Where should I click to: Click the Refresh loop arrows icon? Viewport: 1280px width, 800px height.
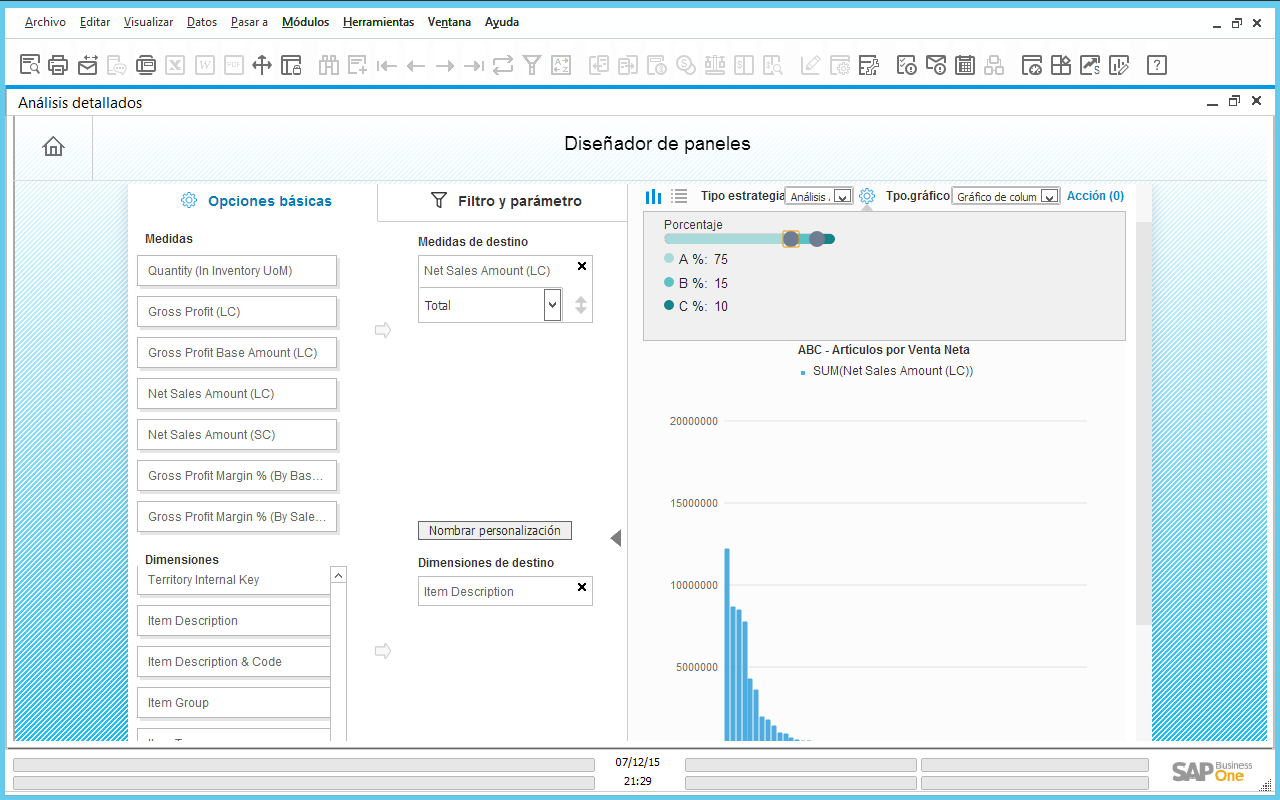(x=503, y=65)
